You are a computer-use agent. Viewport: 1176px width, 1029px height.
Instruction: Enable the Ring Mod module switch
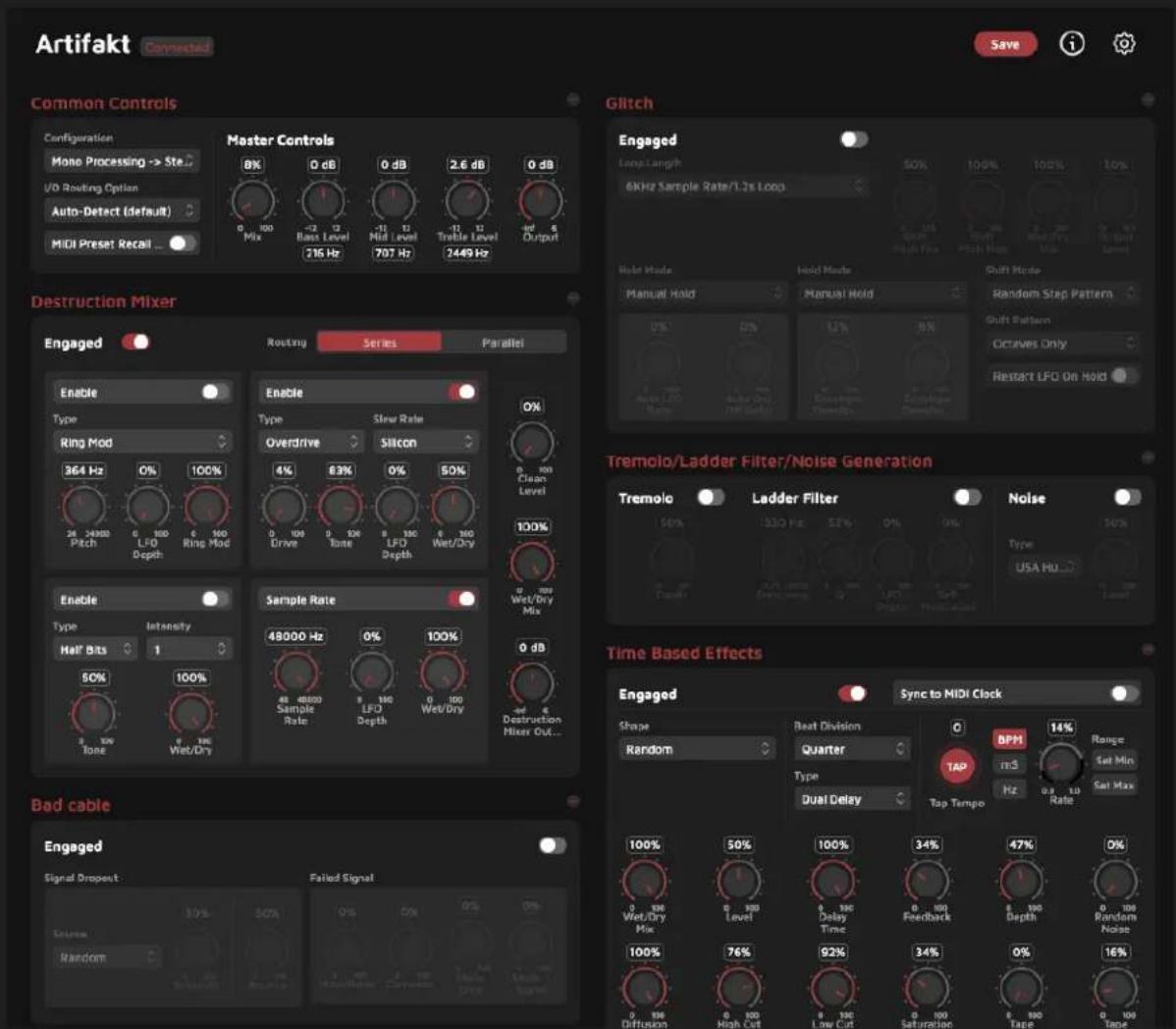[x=215, y=392]
